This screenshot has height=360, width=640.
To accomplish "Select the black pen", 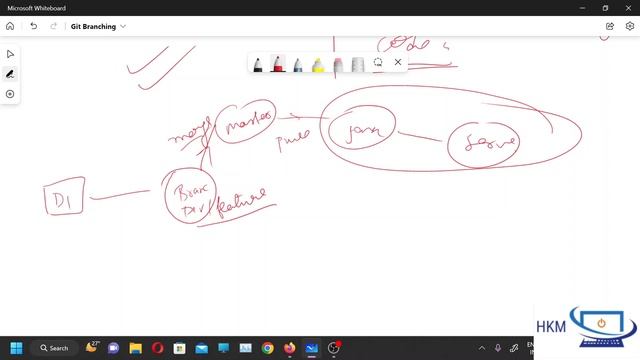I will click(258, 64).
